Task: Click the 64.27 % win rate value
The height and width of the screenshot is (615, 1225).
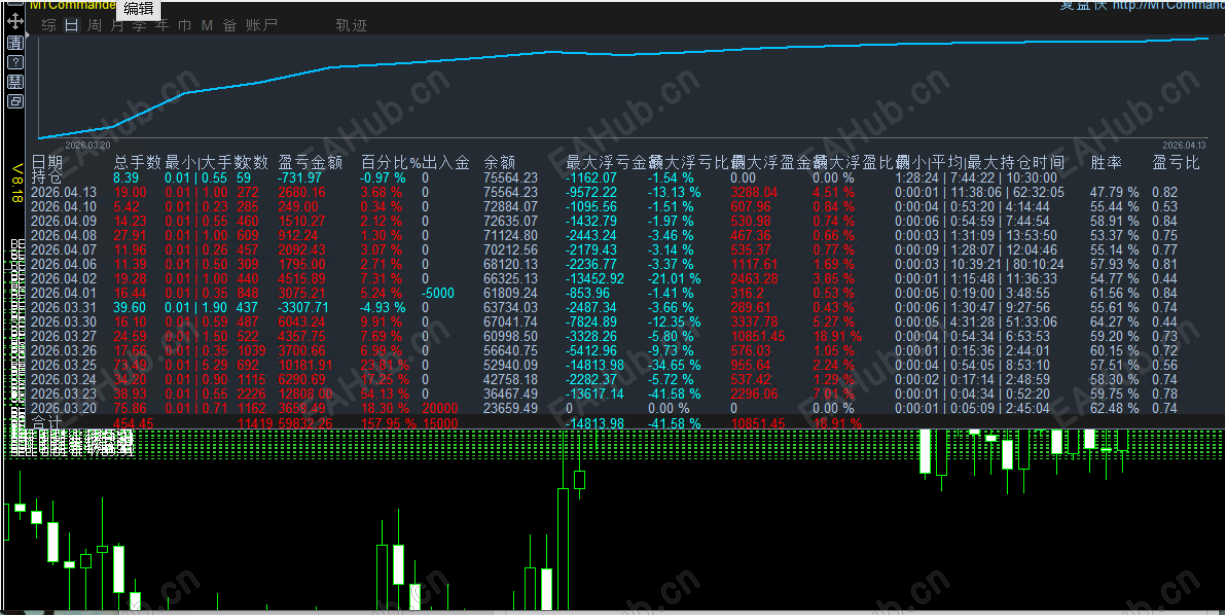Action: 1115,322
